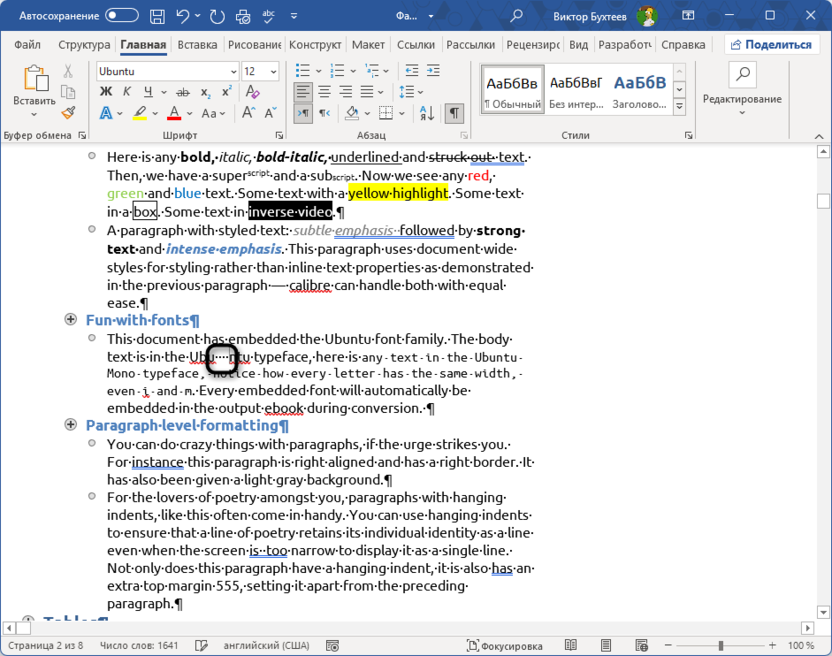Open the Ubuntu font name dropdown

233,71
